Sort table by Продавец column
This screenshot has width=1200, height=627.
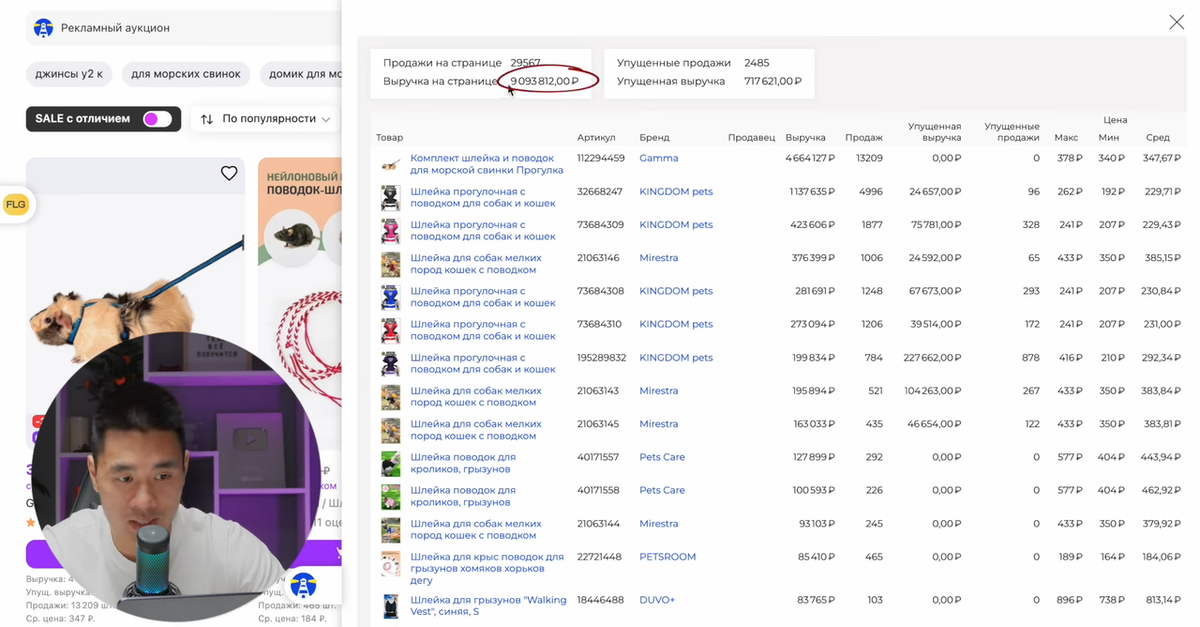point(751,137)
